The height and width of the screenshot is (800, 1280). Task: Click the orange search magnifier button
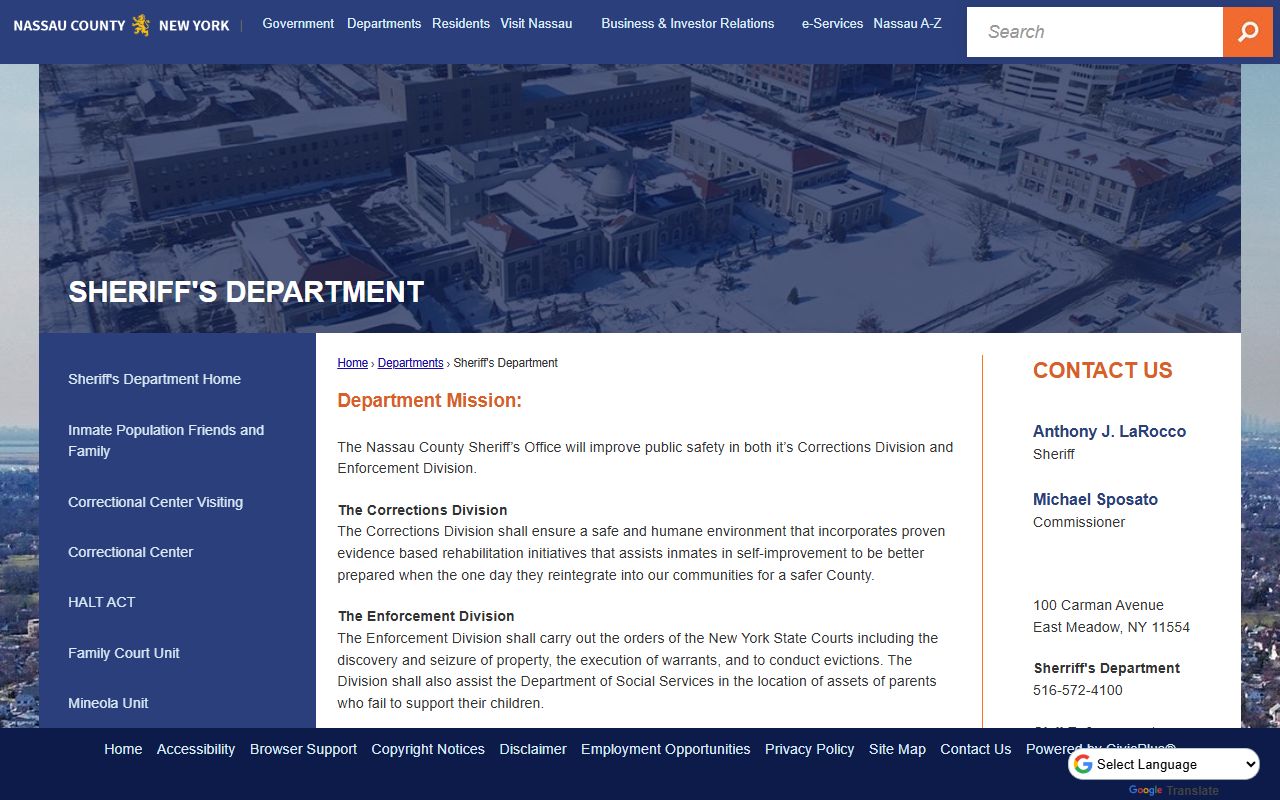(x=1248, y=32)
